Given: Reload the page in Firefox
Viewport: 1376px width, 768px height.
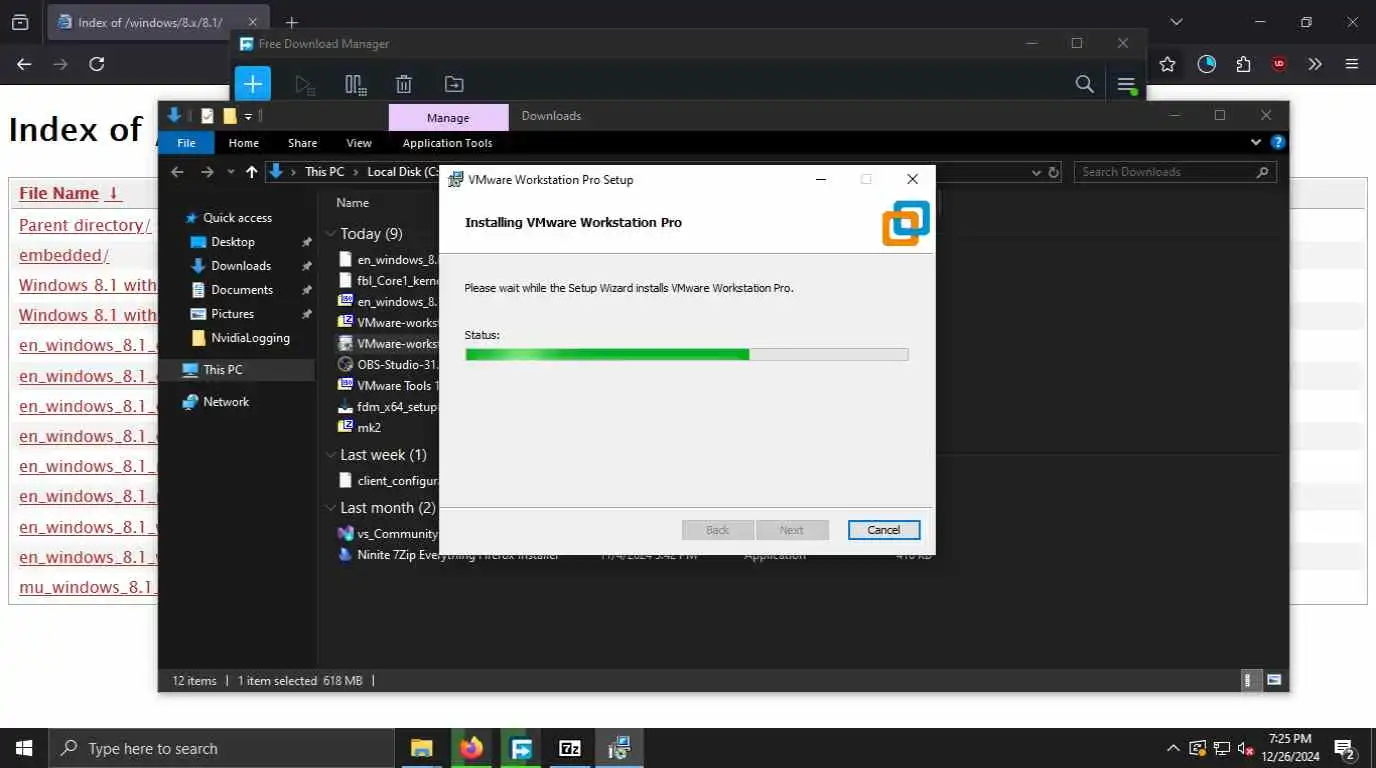Looking at the screenshot, I should pyautogui.click(x=97, y=64).
